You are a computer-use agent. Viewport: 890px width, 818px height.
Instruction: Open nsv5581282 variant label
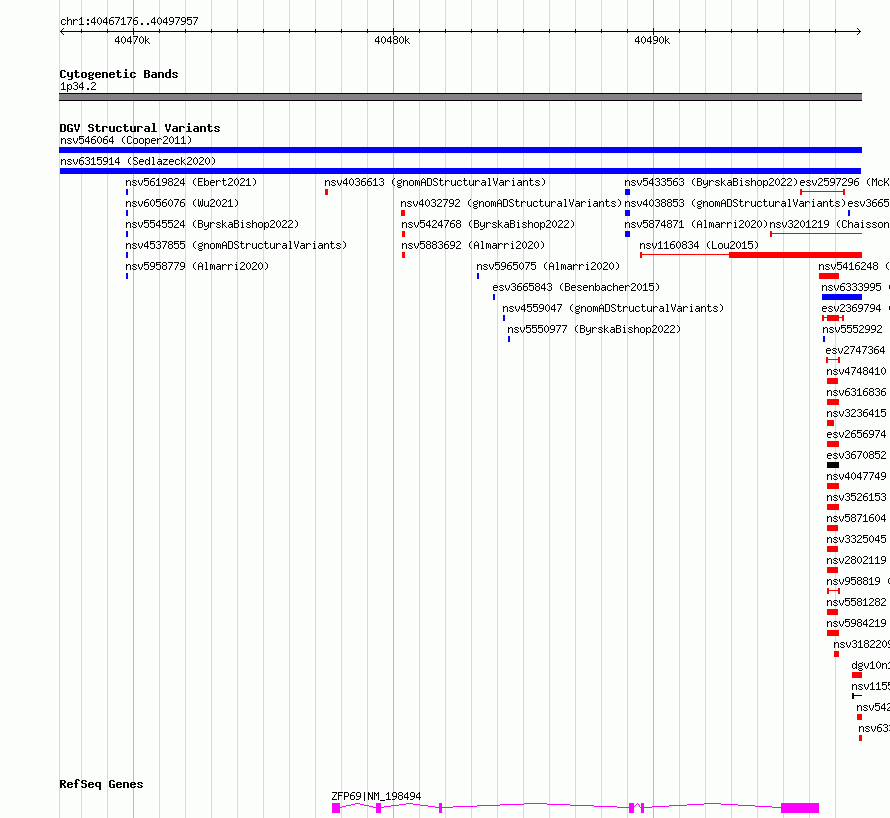(857, 602)
